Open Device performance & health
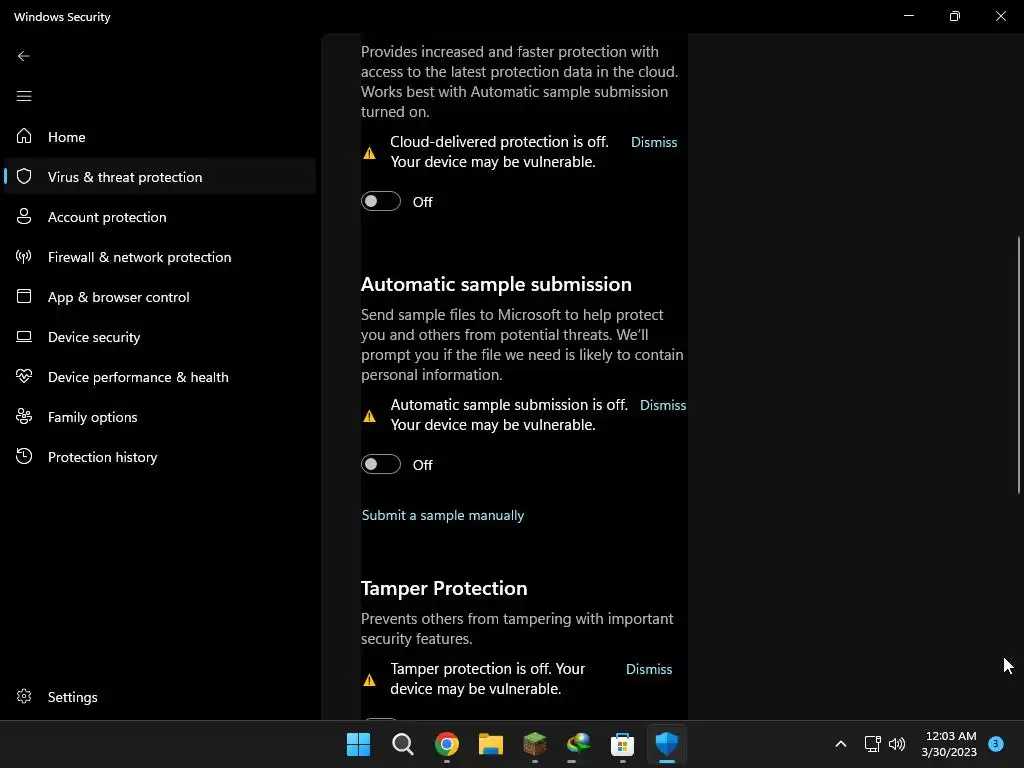1024x768 pixels. 160,376
